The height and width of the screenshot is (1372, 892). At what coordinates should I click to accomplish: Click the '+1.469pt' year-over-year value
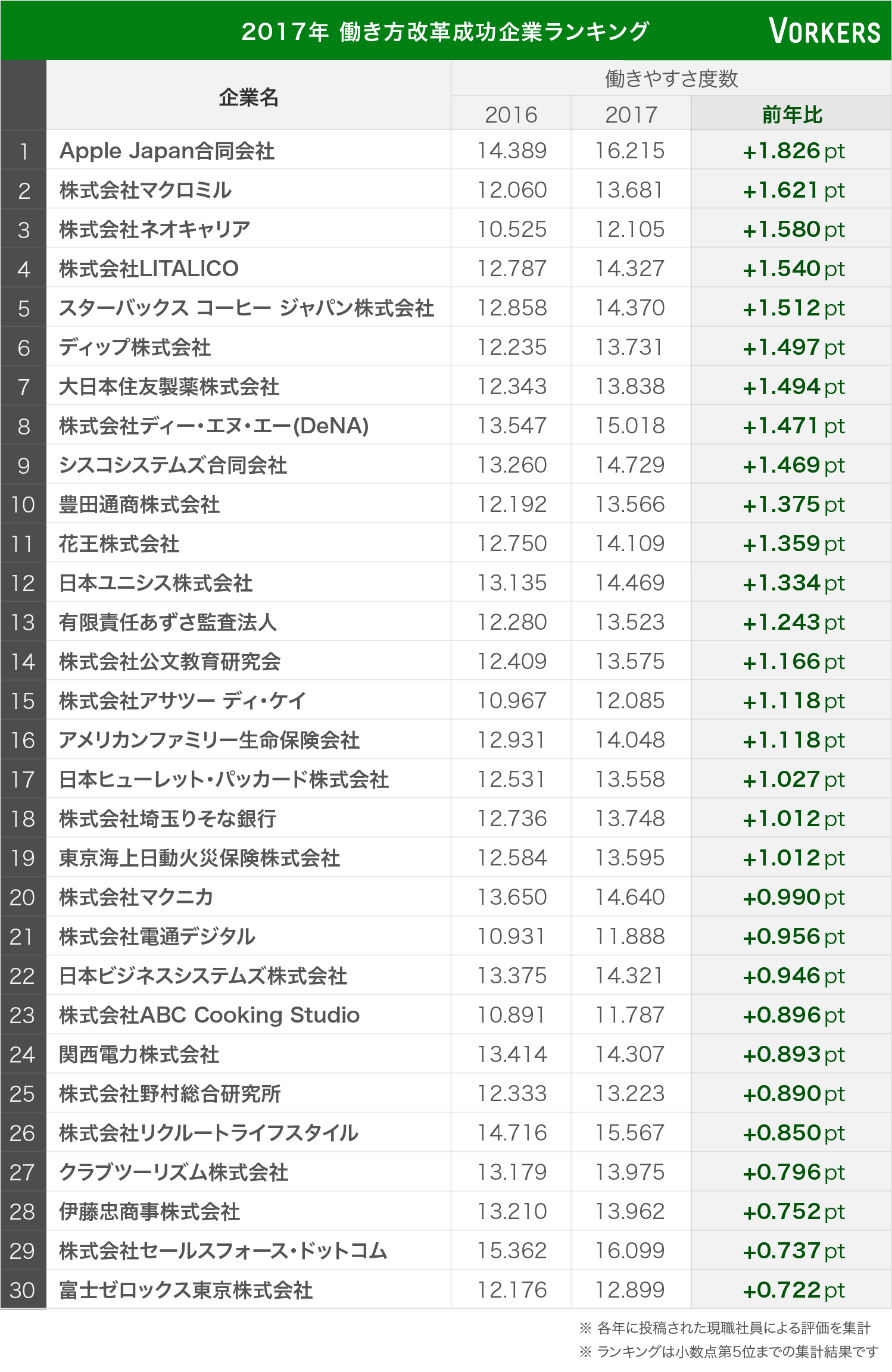coord(794,465)
